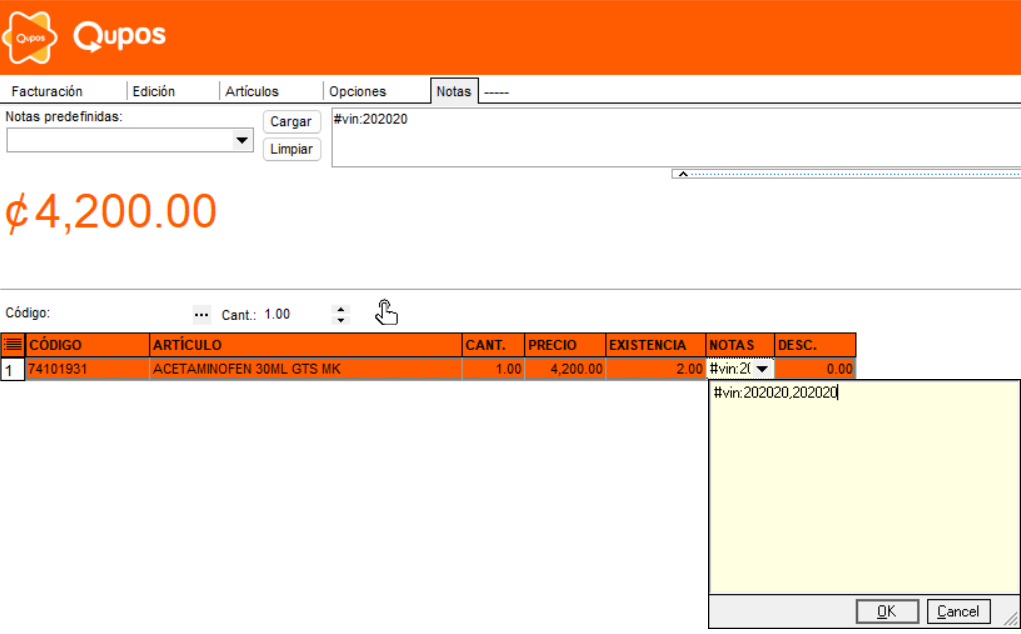Image resolution: width=1021 pixels, height=634 pixels.
Task: Click the Qupos logo icon
Action: coord(32,37)
